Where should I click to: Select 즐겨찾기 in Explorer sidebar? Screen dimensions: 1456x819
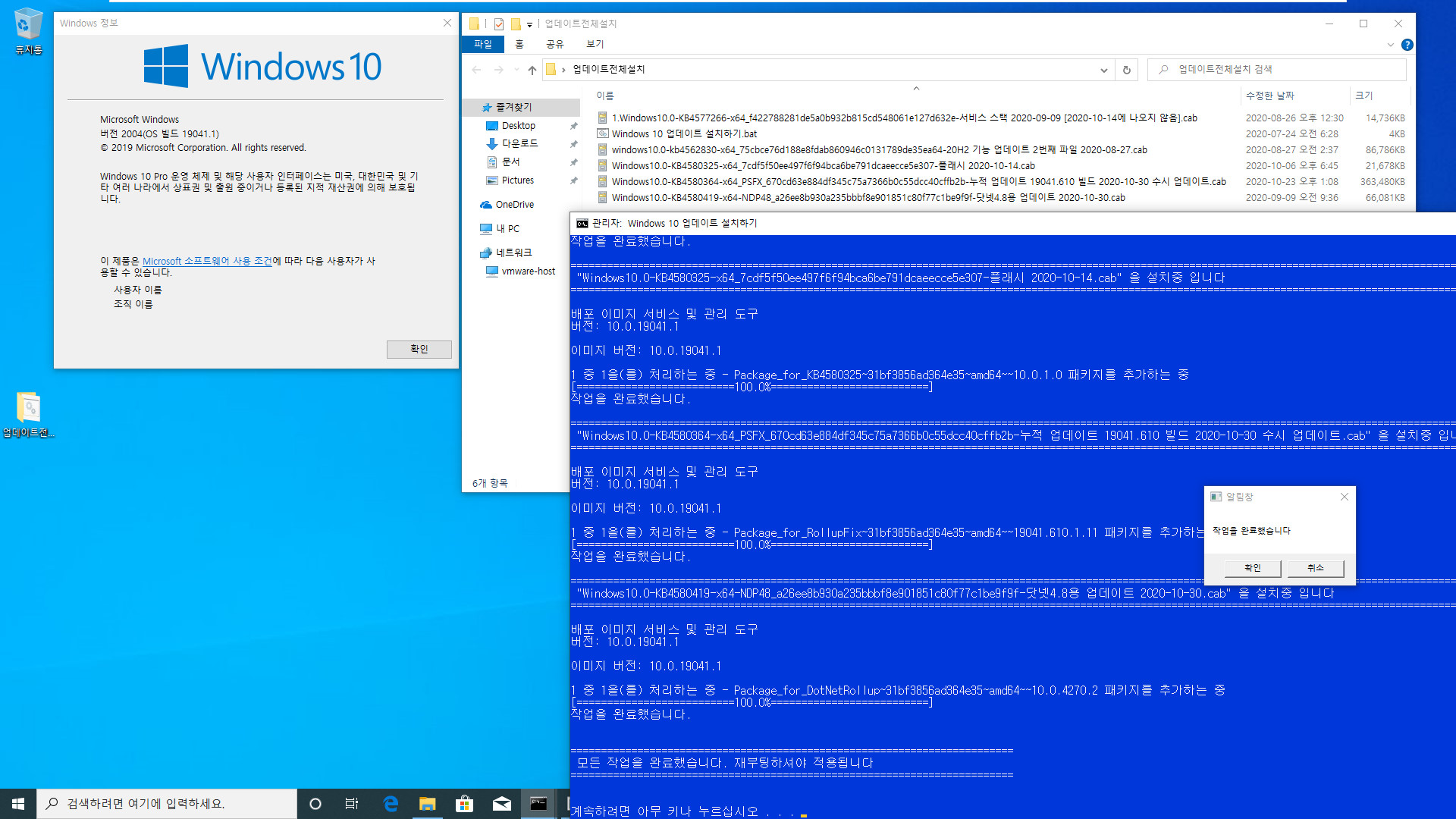pyautogui.click(x=513, y=108)
